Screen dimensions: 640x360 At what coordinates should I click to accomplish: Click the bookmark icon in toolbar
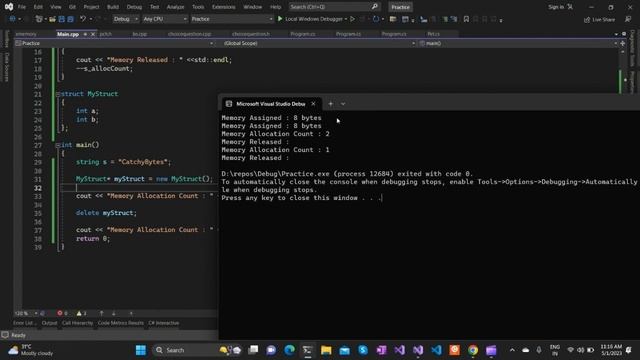pos(466,19)
